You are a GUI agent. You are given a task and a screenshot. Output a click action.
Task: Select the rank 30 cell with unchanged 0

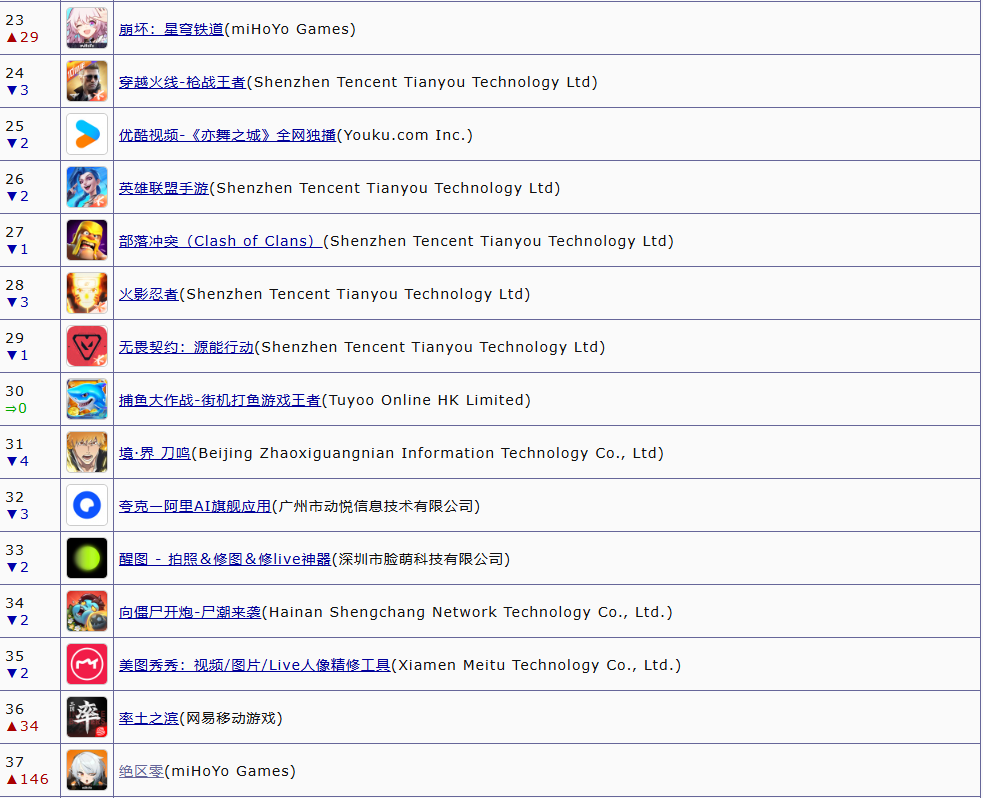pyautogui.click(x=30, y=399)
